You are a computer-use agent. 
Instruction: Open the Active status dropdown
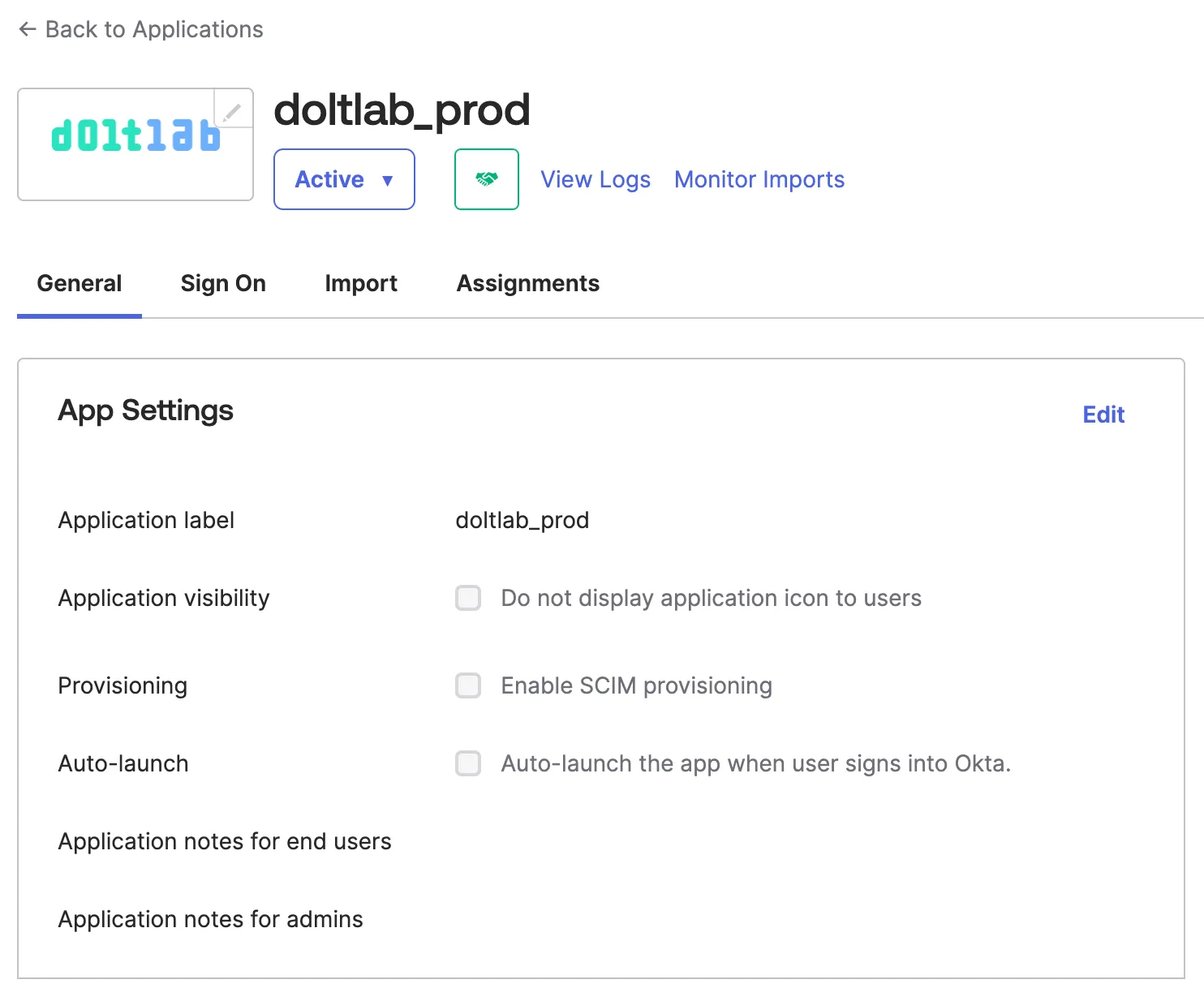(x=344, y=179)
